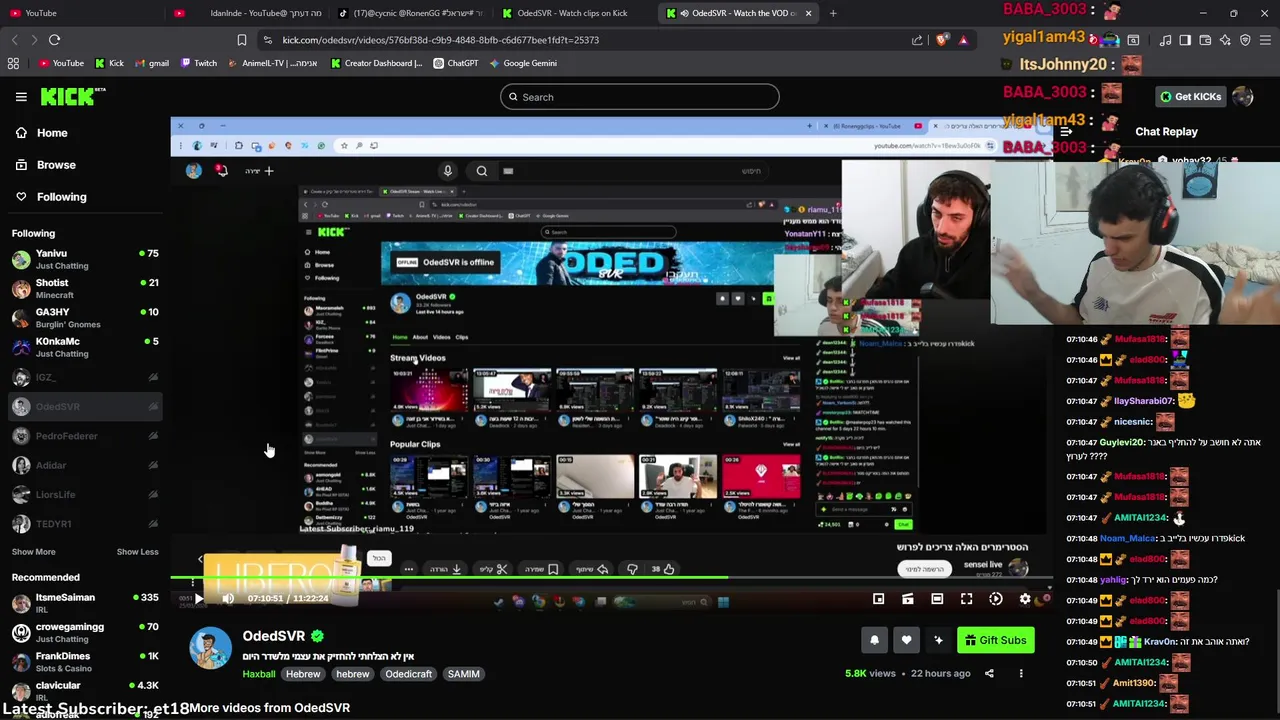Click the Gift Subs button
Viewport: 1280px width, 720px height.
(x=995, y=640)
